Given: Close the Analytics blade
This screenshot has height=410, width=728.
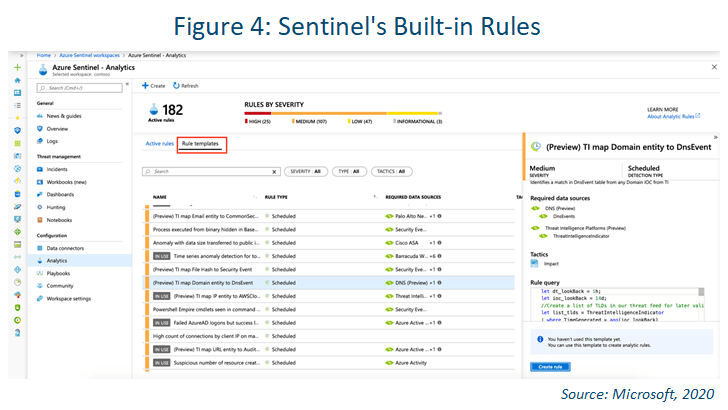Looking at the screenshot, I should click(714, 67).
